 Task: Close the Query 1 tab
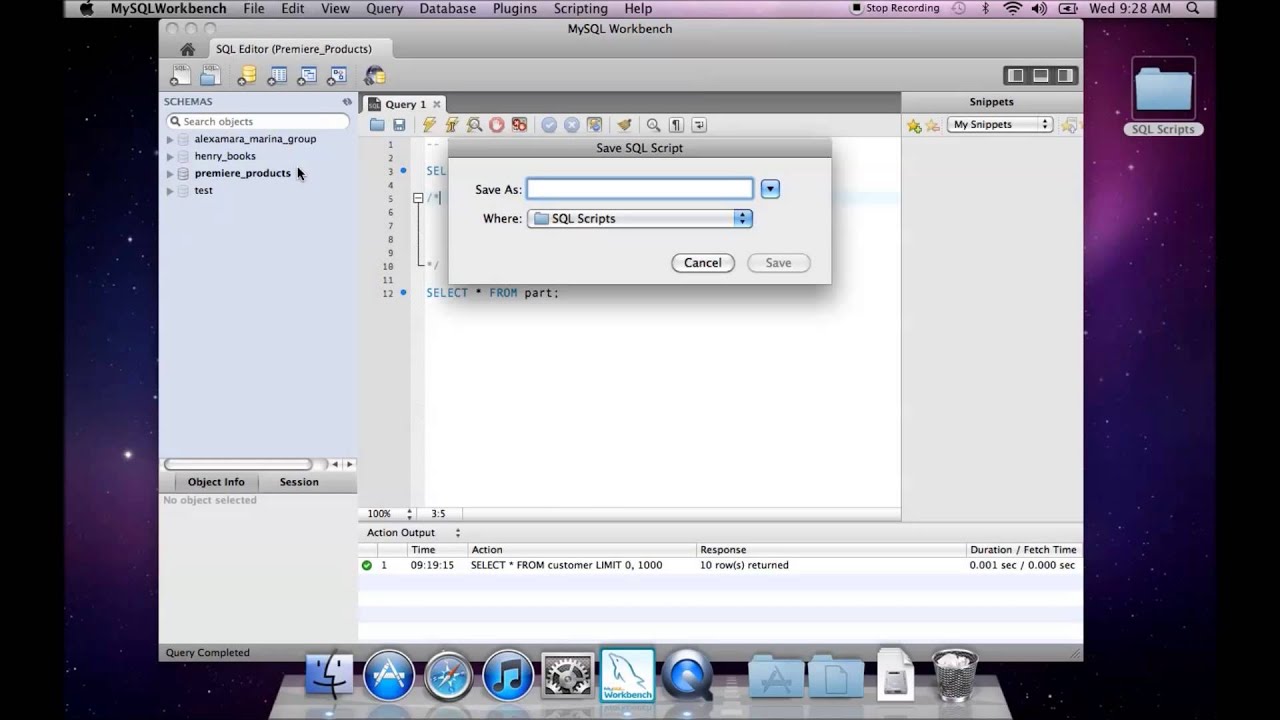437,104
